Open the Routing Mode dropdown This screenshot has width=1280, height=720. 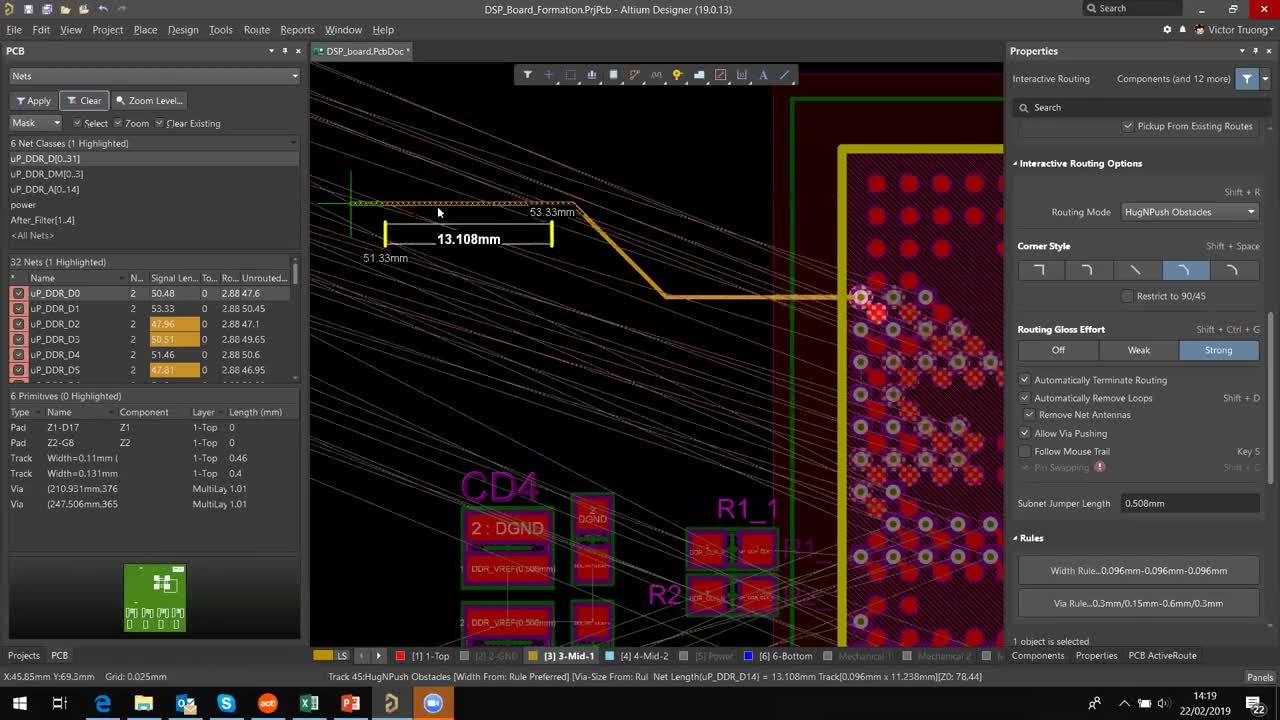tap(1189, 212)
